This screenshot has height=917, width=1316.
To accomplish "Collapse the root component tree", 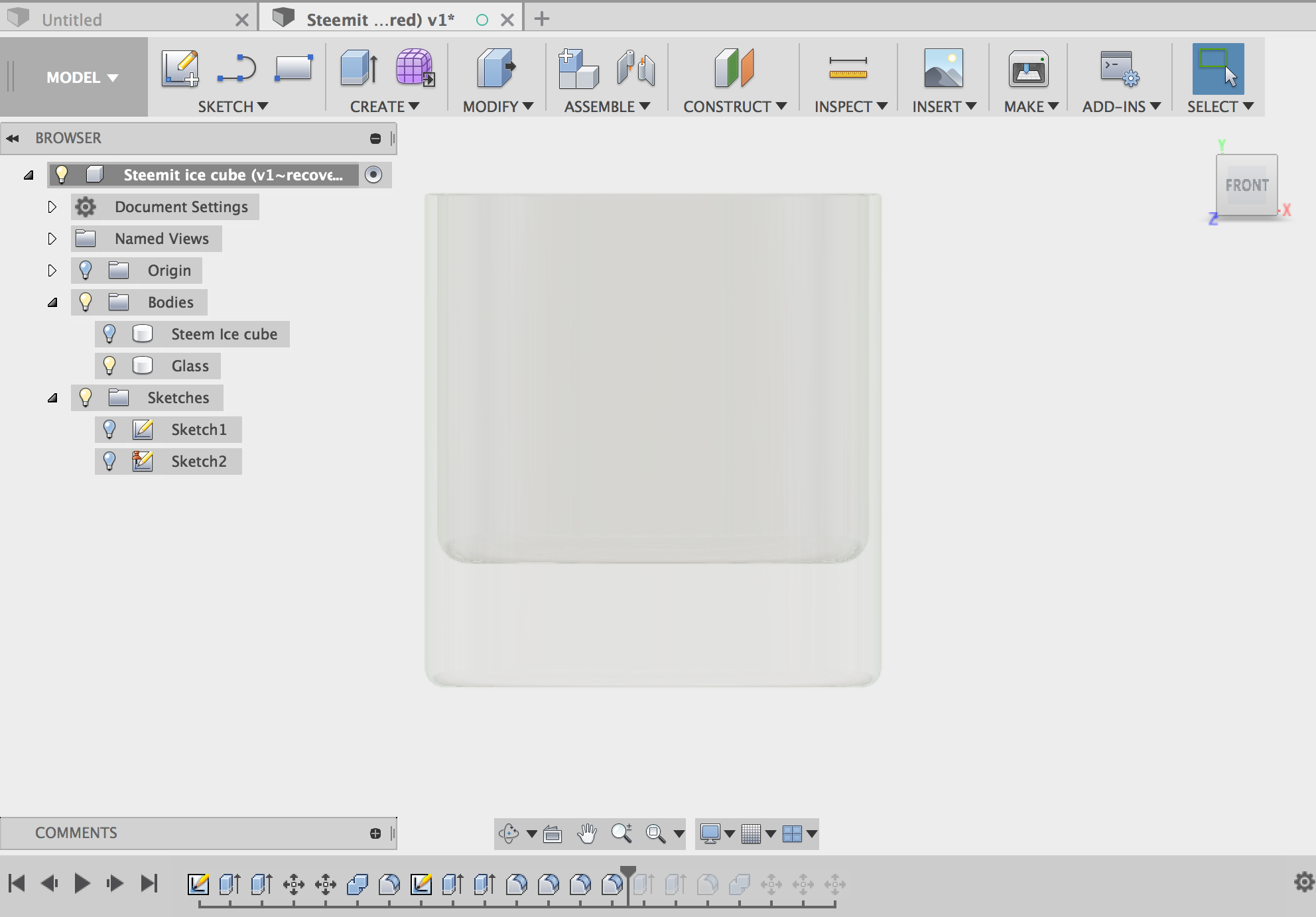I will pos(29,176).
